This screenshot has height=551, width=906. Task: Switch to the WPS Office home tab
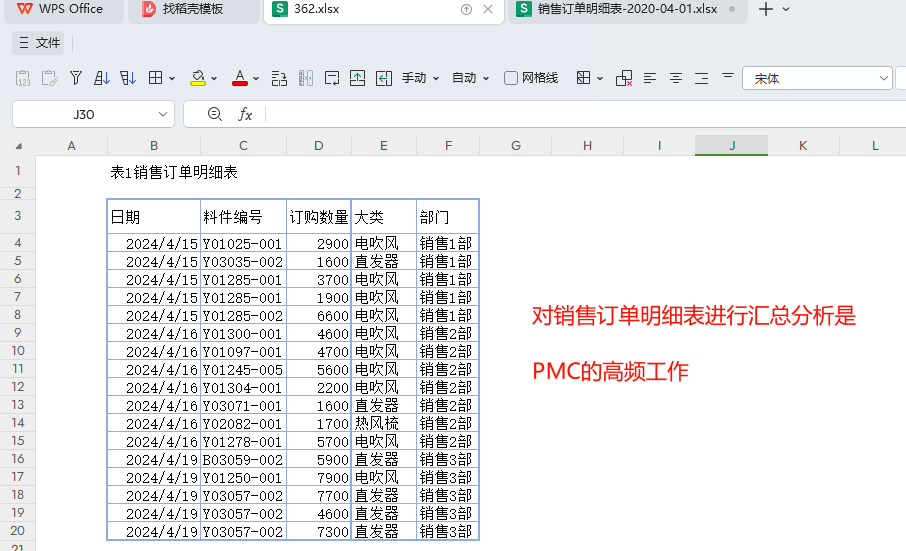click(64, 9)
